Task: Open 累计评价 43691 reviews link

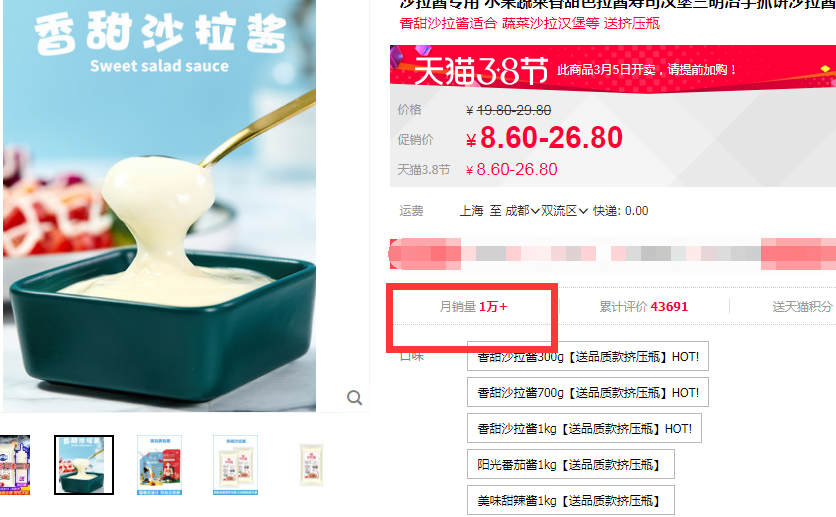Action: [x=644, y=306]
